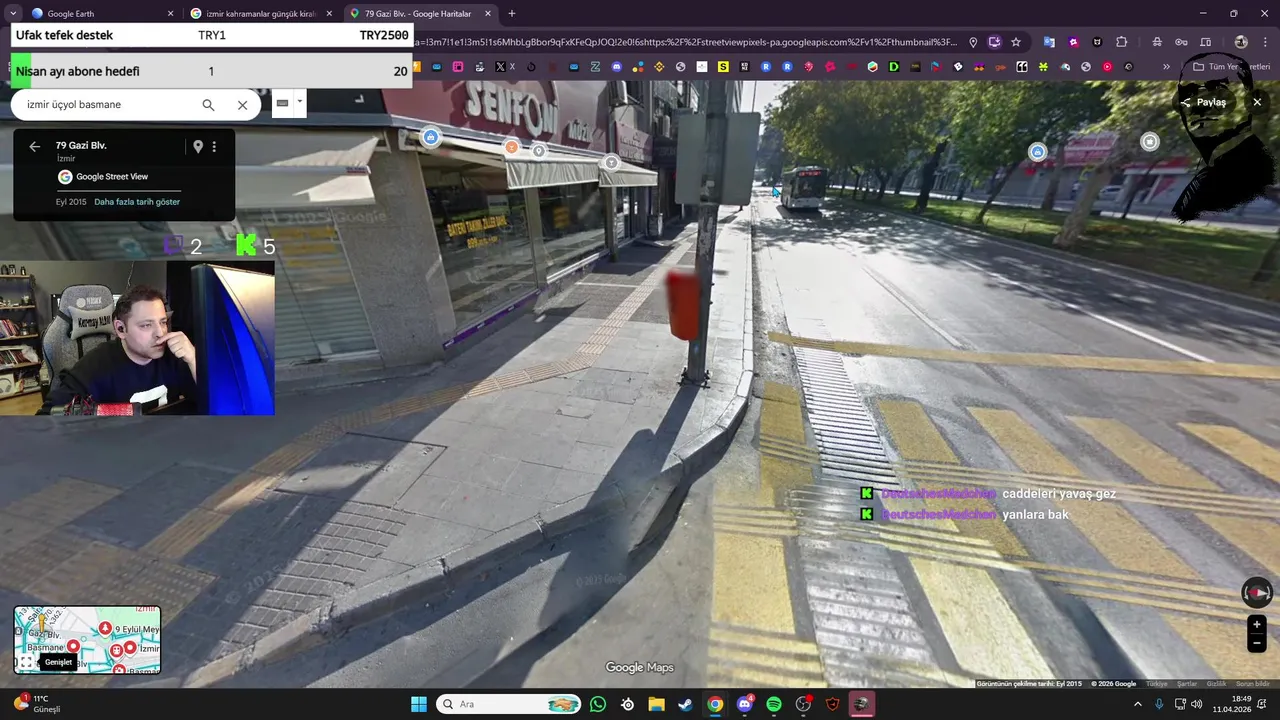Open Steam from the taskbar
Image resolution: width=1280 pixels, height=720 pixels.
(685, 704)
